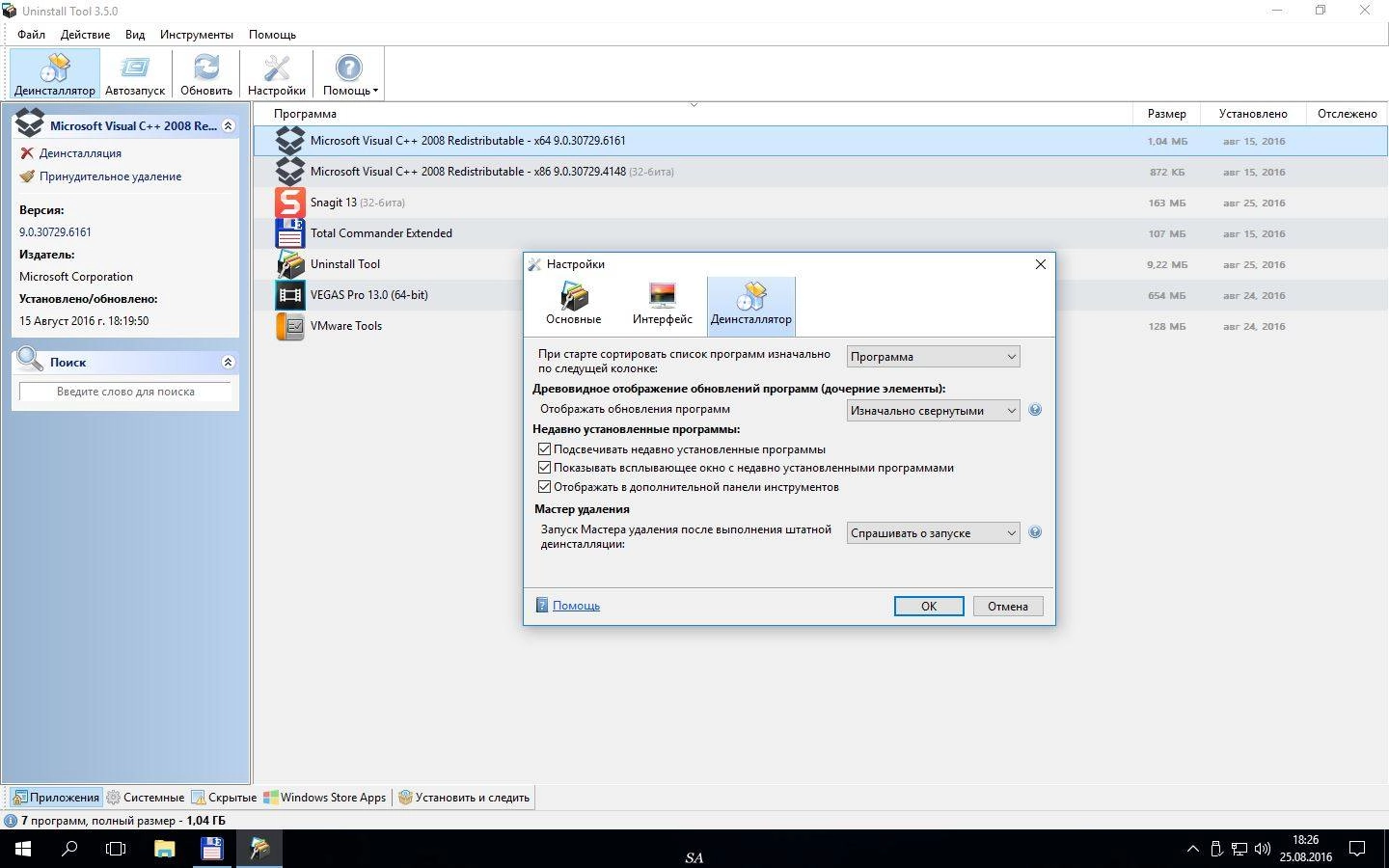Select Деинсталлятор tab in settings dialog
This screenshot has width=1389, height=868.
click(x=751, y=305)
